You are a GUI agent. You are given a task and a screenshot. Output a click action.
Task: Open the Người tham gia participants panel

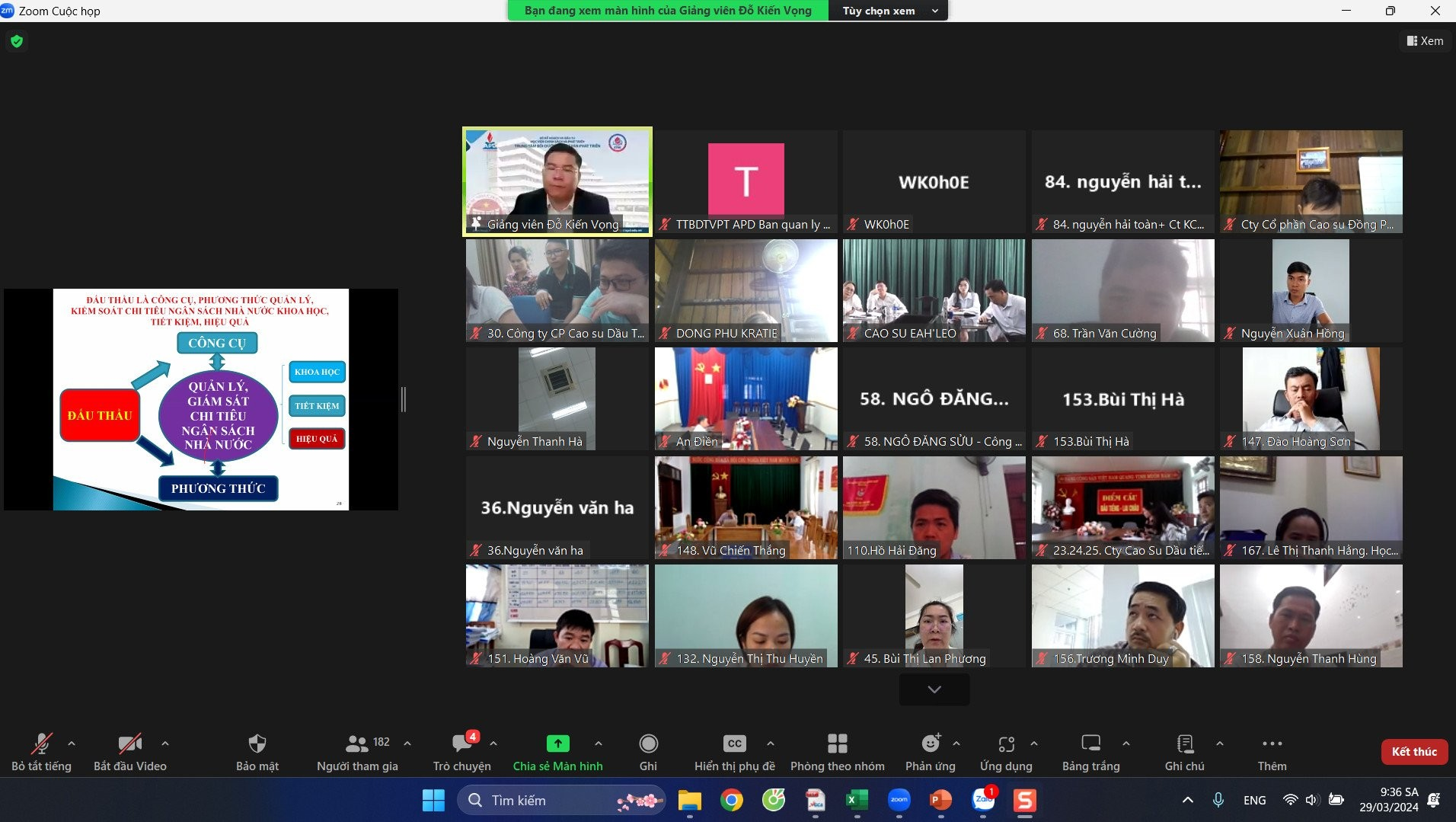click(357, 744)
